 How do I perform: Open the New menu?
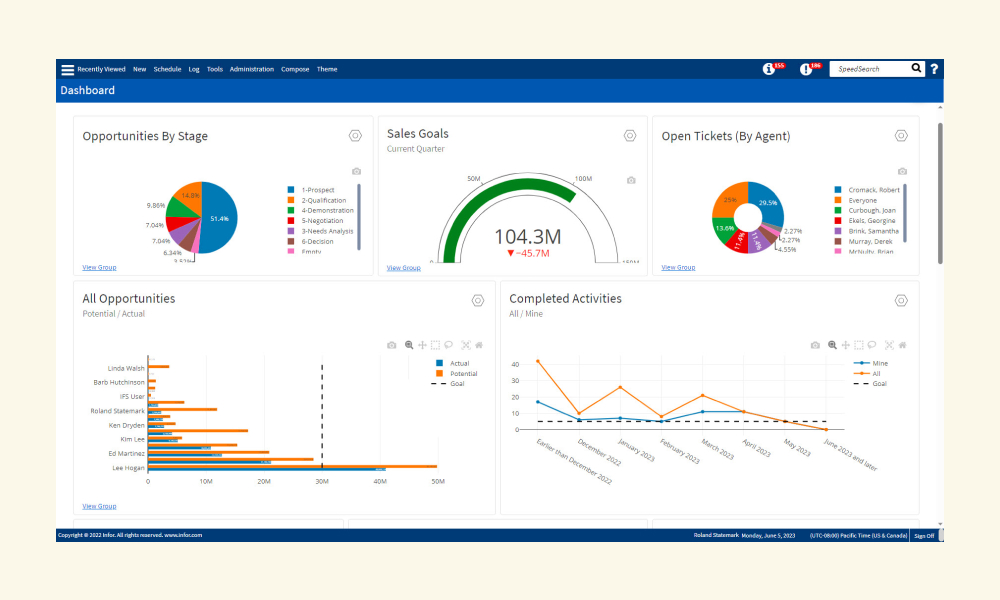tap(140, 69)
